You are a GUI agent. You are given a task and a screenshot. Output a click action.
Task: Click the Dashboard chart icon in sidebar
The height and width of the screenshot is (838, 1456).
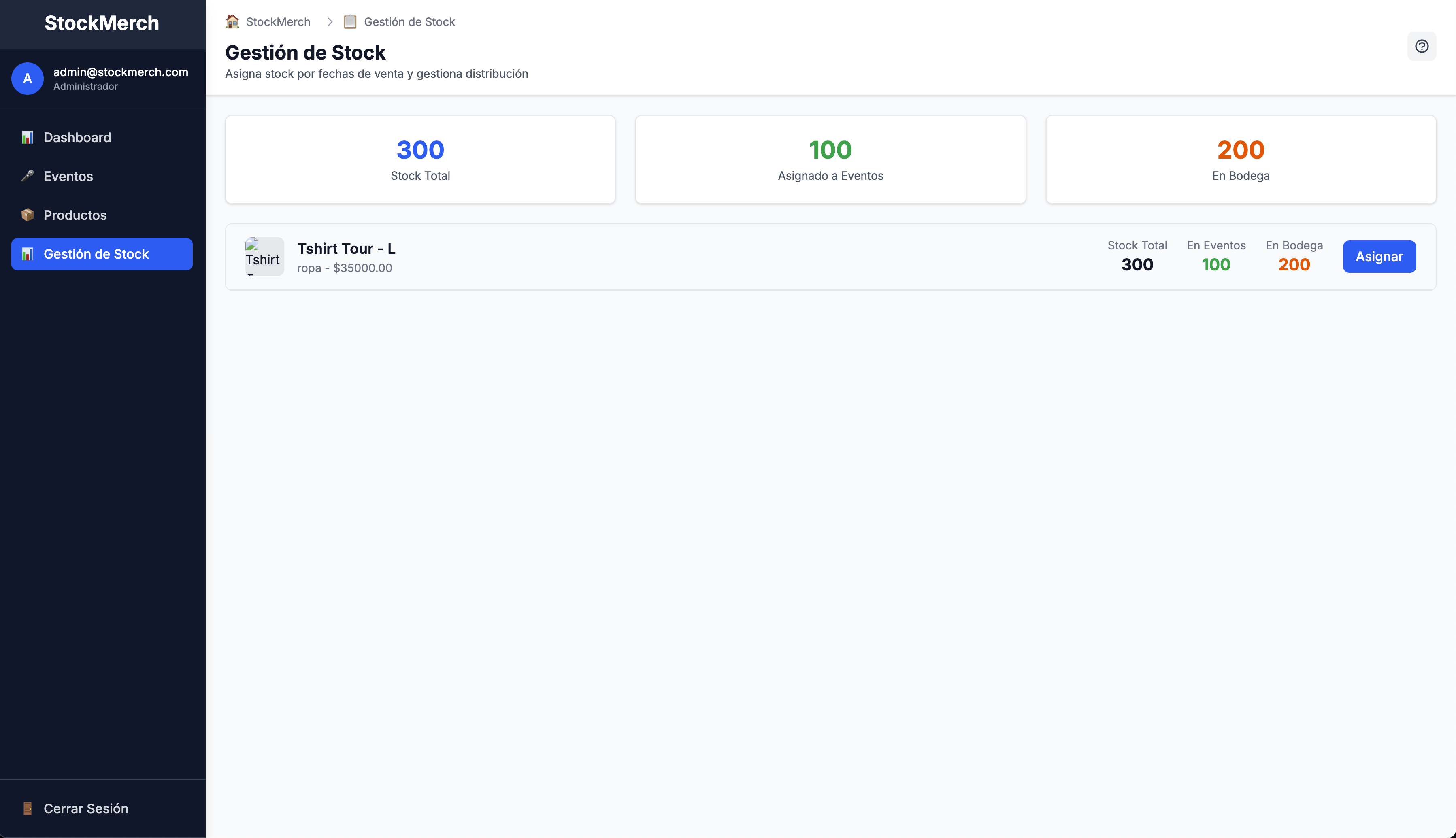click(27, 138)
